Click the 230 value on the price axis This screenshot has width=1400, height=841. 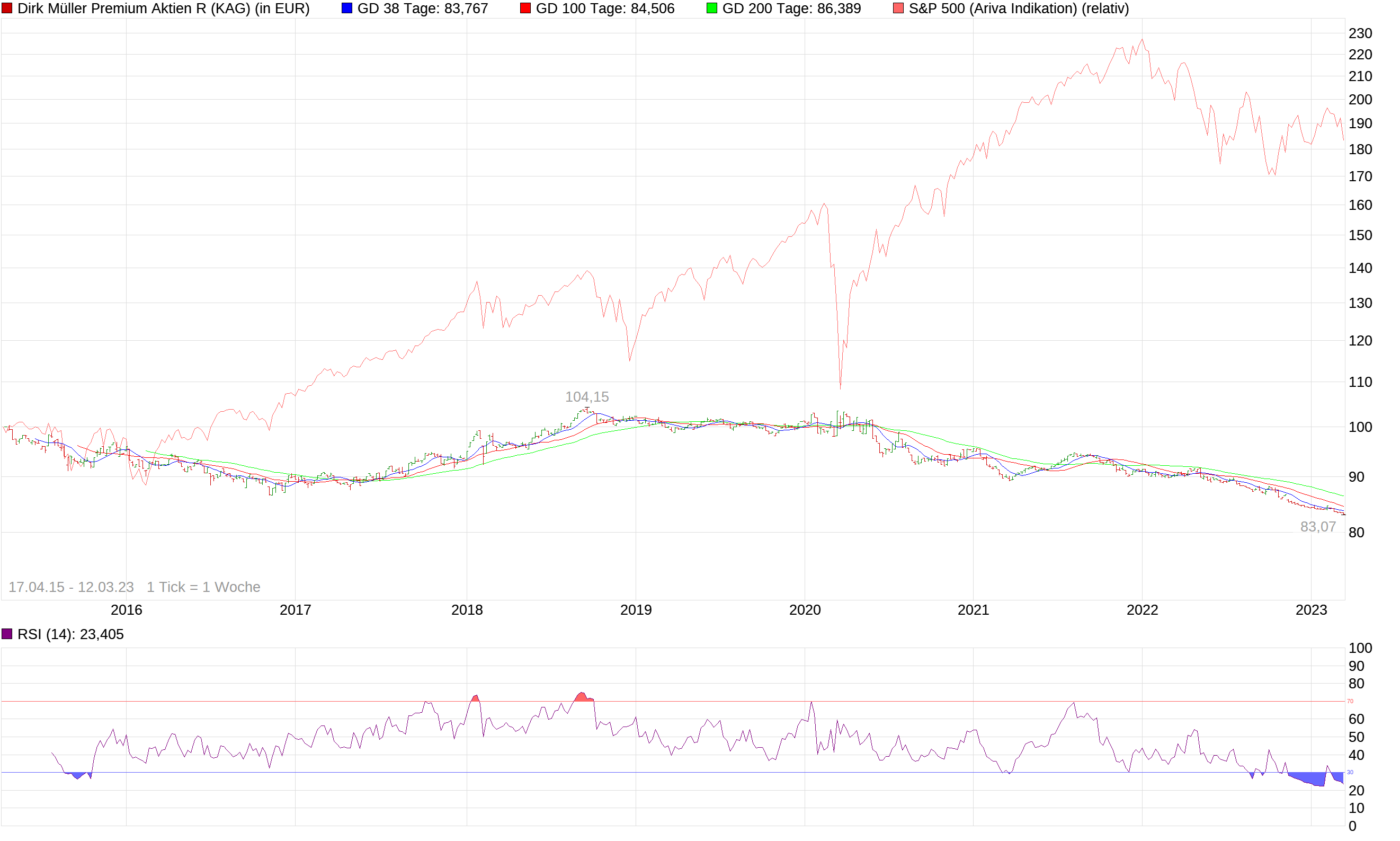pyautogui.click(x=1360, y=33)
